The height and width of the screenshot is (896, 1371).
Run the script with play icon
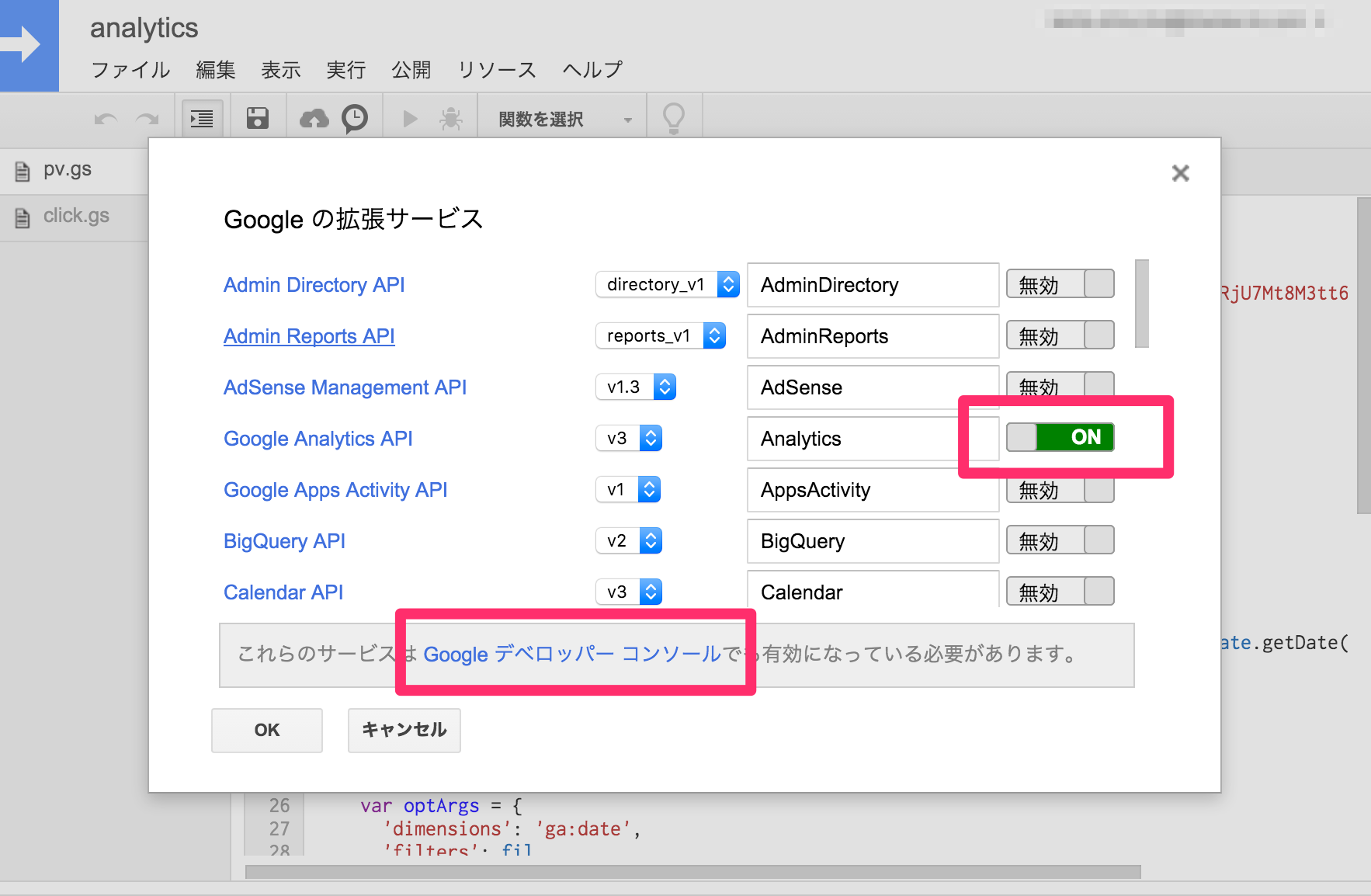pyautogui.click(x=410, y=119)
